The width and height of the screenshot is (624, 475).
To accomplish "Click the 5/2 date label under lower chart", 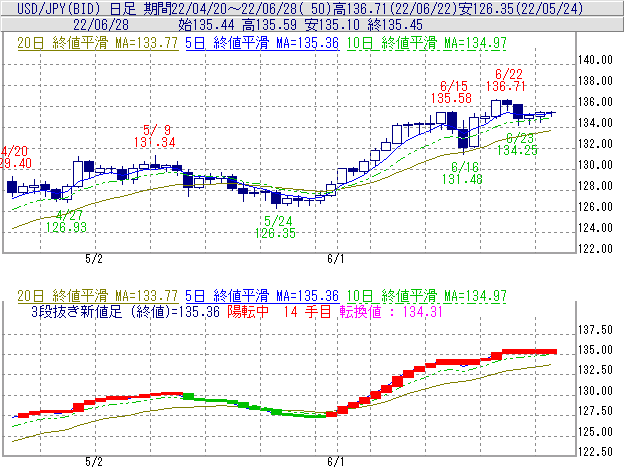I will click(x=94, y=462).
